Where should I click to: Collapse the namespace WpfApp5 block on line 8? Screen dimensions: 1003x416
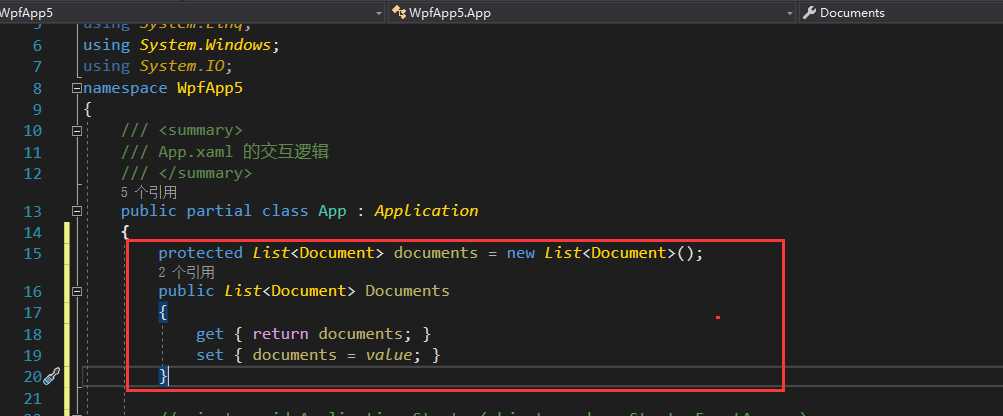pos(77,88)
